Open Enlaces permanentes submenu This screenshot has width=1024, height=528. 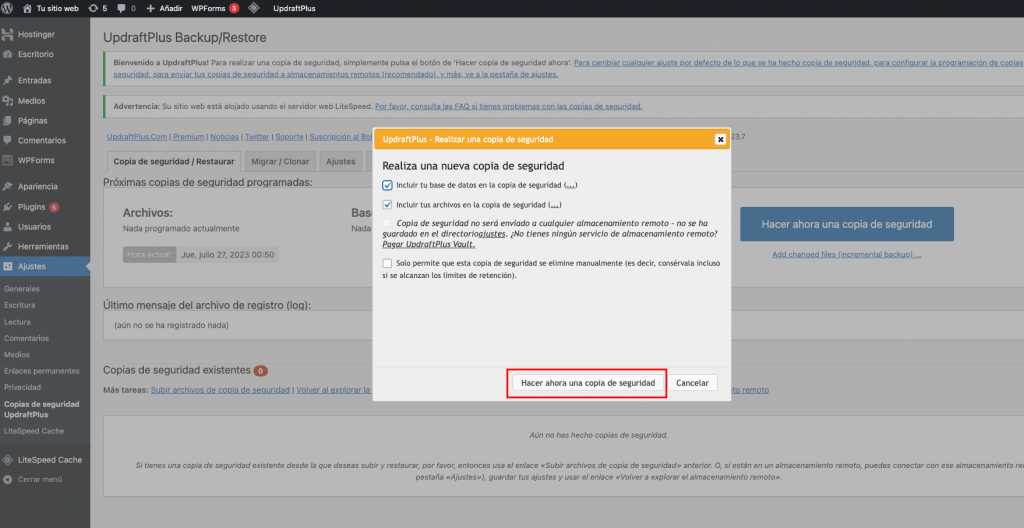point(42,371)
